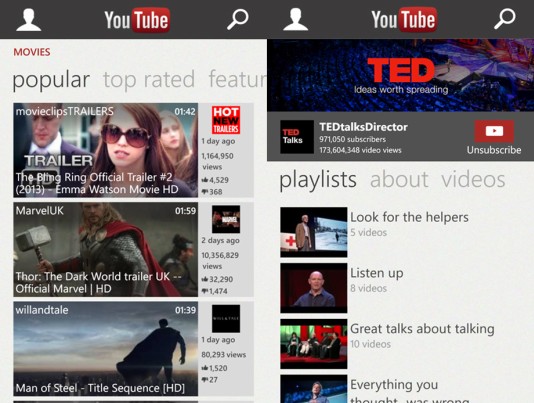Tap thumbs-down icon for Man of Steel

pyautogui.click(x=205, y=380)
